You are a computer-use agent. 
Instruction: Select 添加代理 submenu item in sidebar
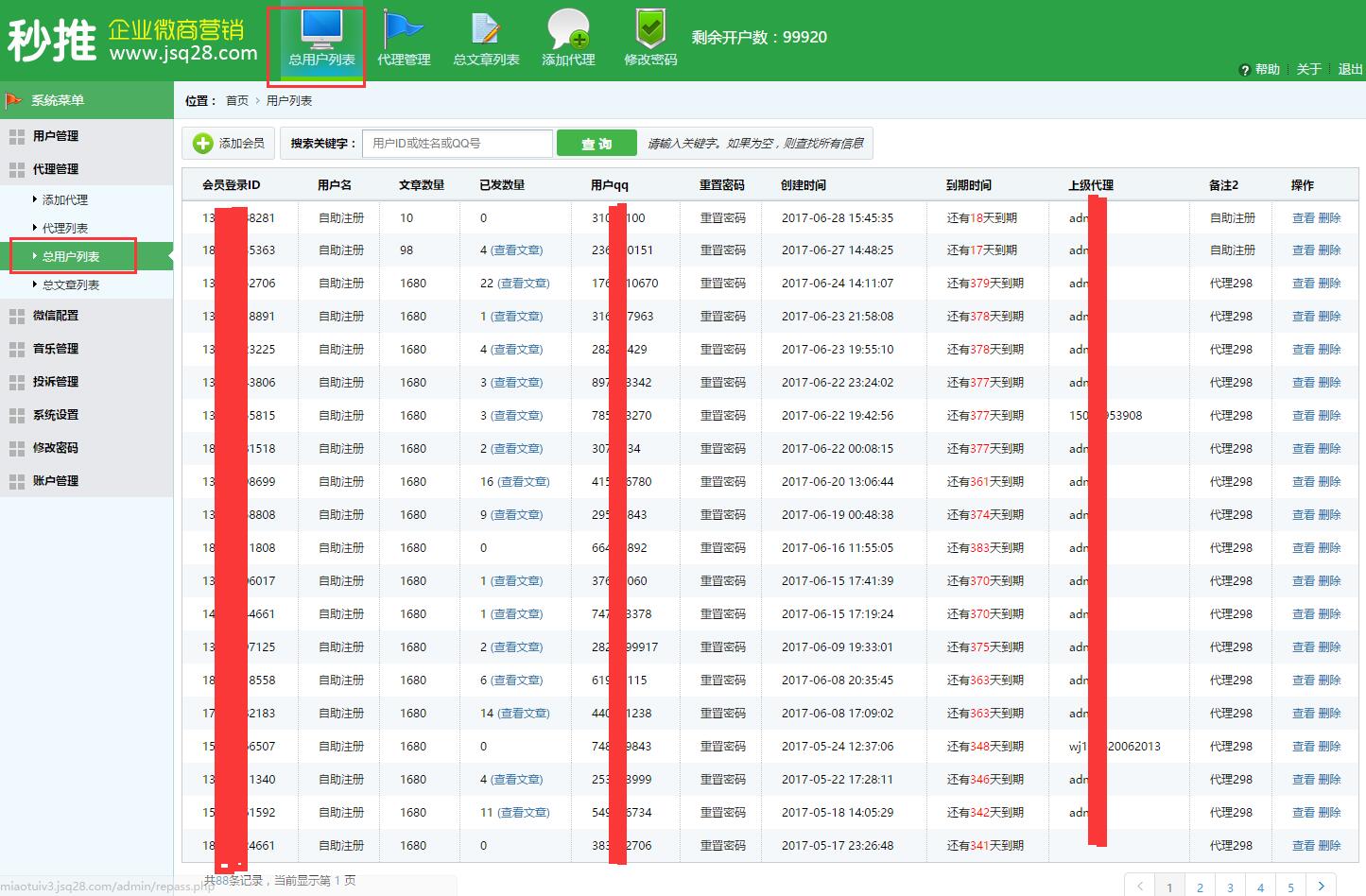point(65,199)
